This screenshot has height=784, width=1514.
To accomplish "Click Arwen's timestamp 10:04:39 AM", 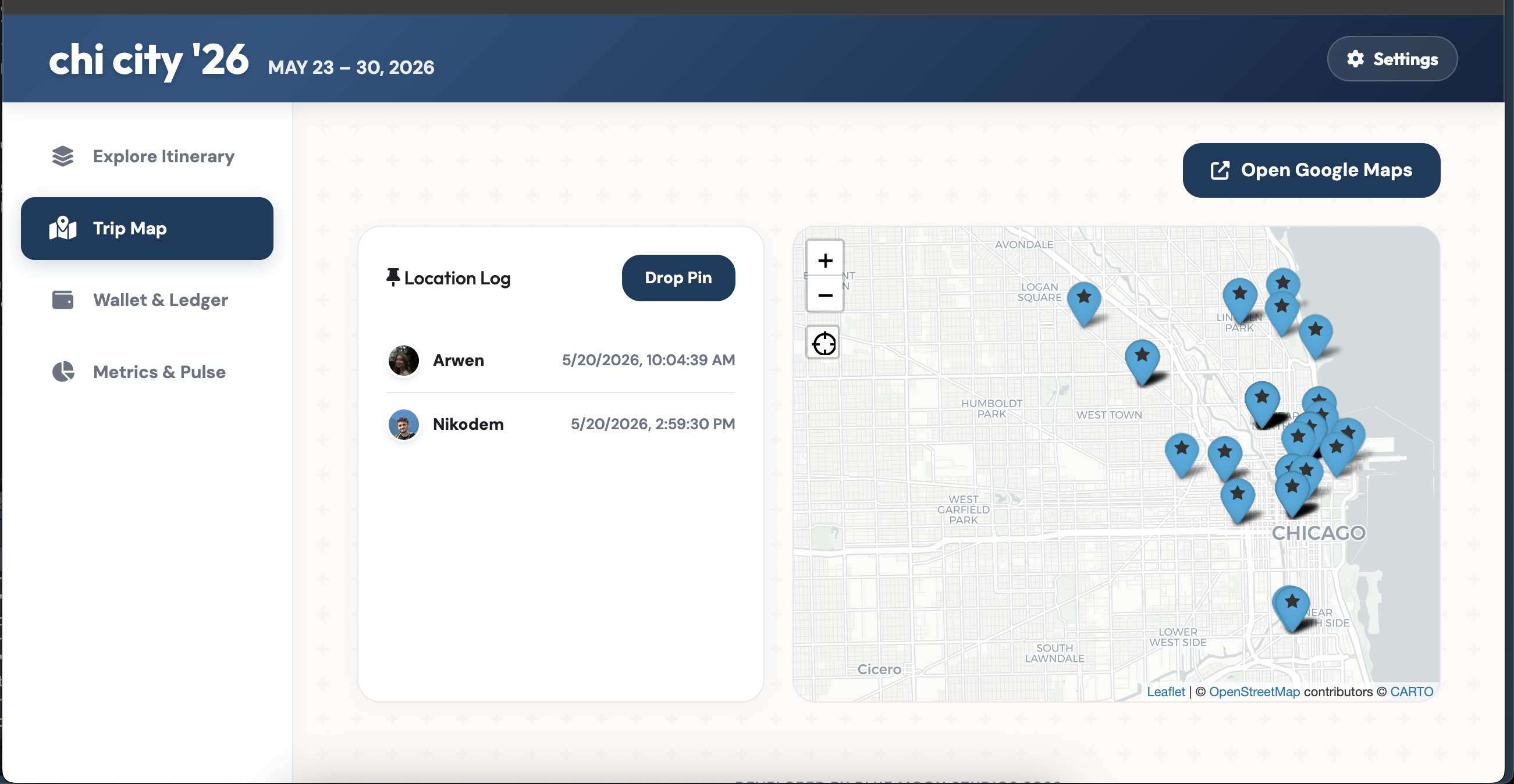I will coord(648,360).
